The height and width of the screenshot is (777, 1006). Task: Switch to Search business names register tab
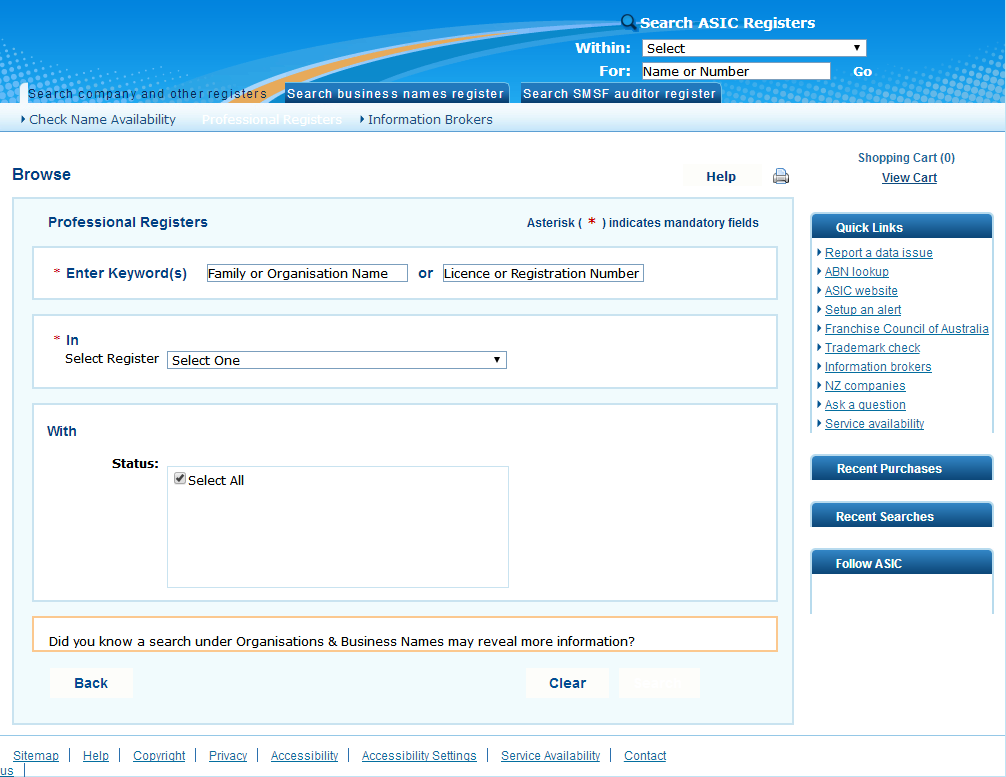[396, 94]
